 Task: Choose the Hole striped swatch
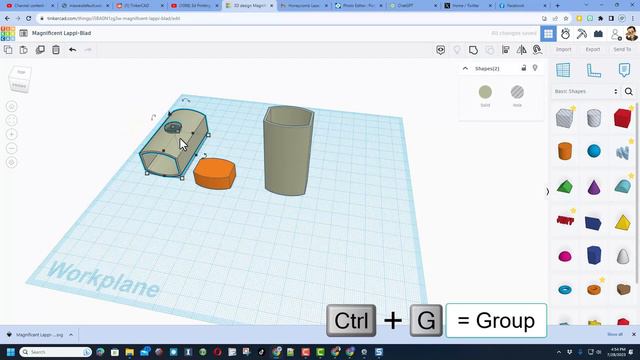point(517,92)
